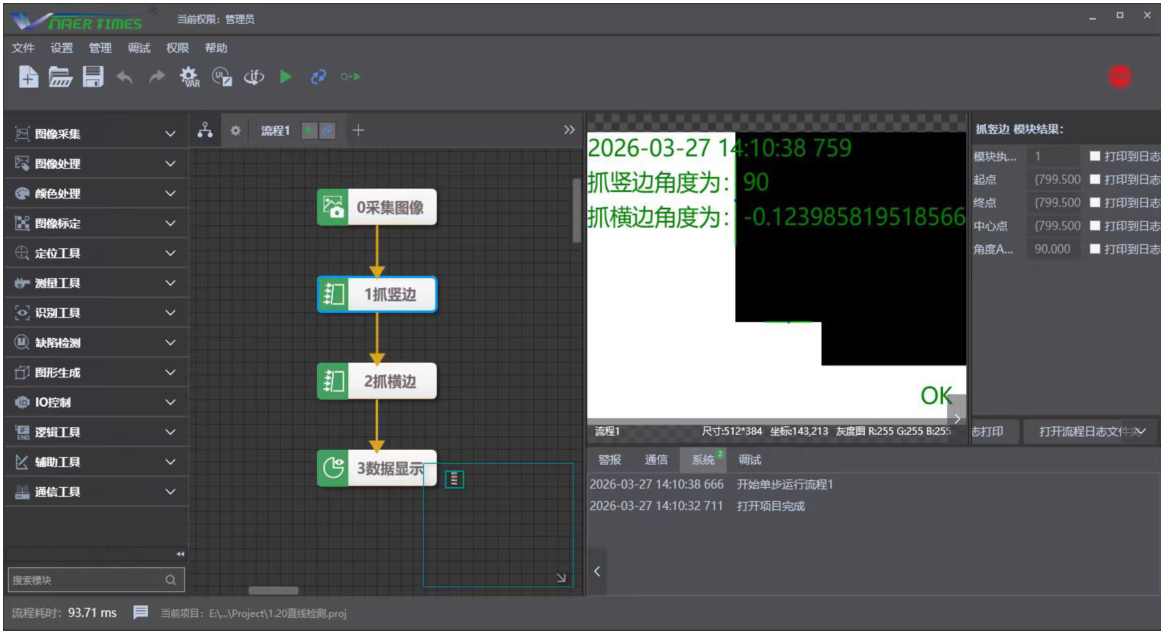Screen dimensions: 1166x636
Task: Open the 设置 menu
Action: pos(62,48)
